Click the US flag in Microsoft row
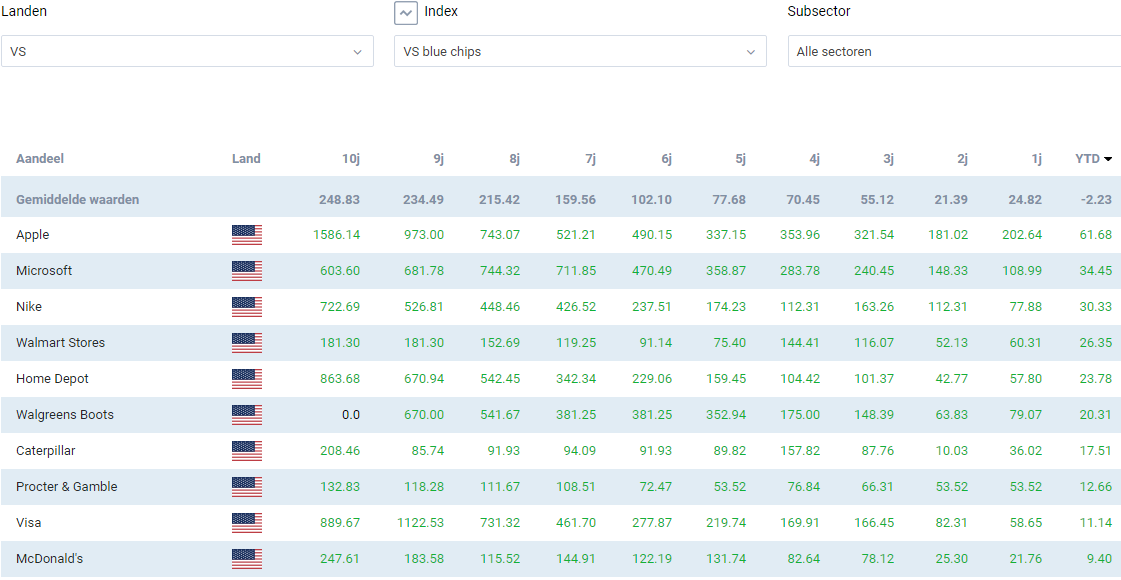 pyautogui.click(x=247, y=271)
